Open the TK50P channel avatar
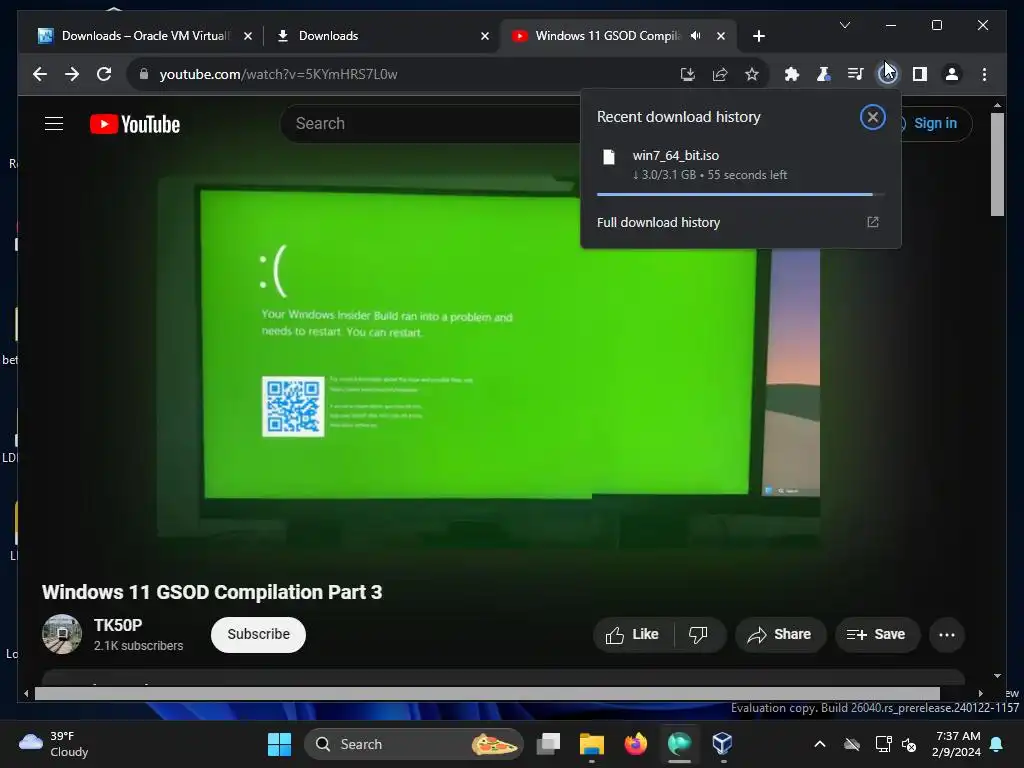1024x768 pixels. [x=62, y=634]
